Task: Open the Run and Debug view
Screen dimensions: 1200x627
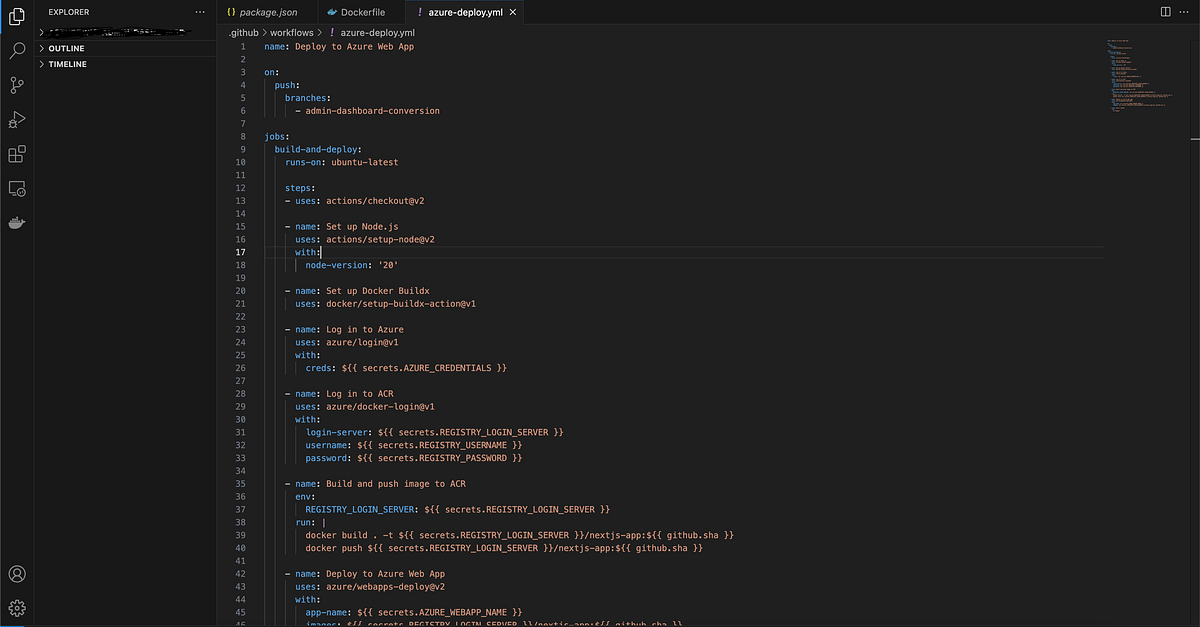Action: coord(16,119)
